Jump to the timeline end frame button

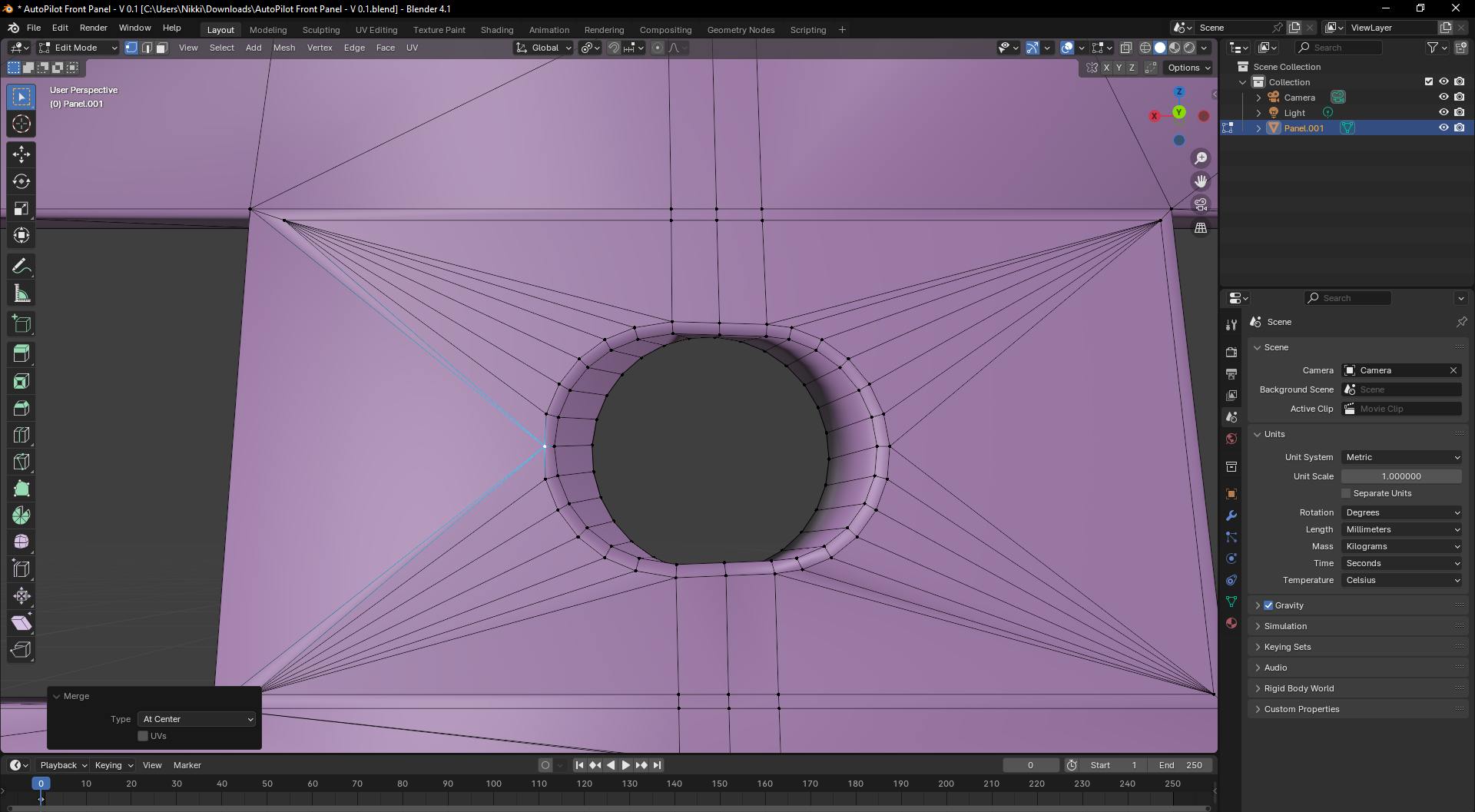657,765
